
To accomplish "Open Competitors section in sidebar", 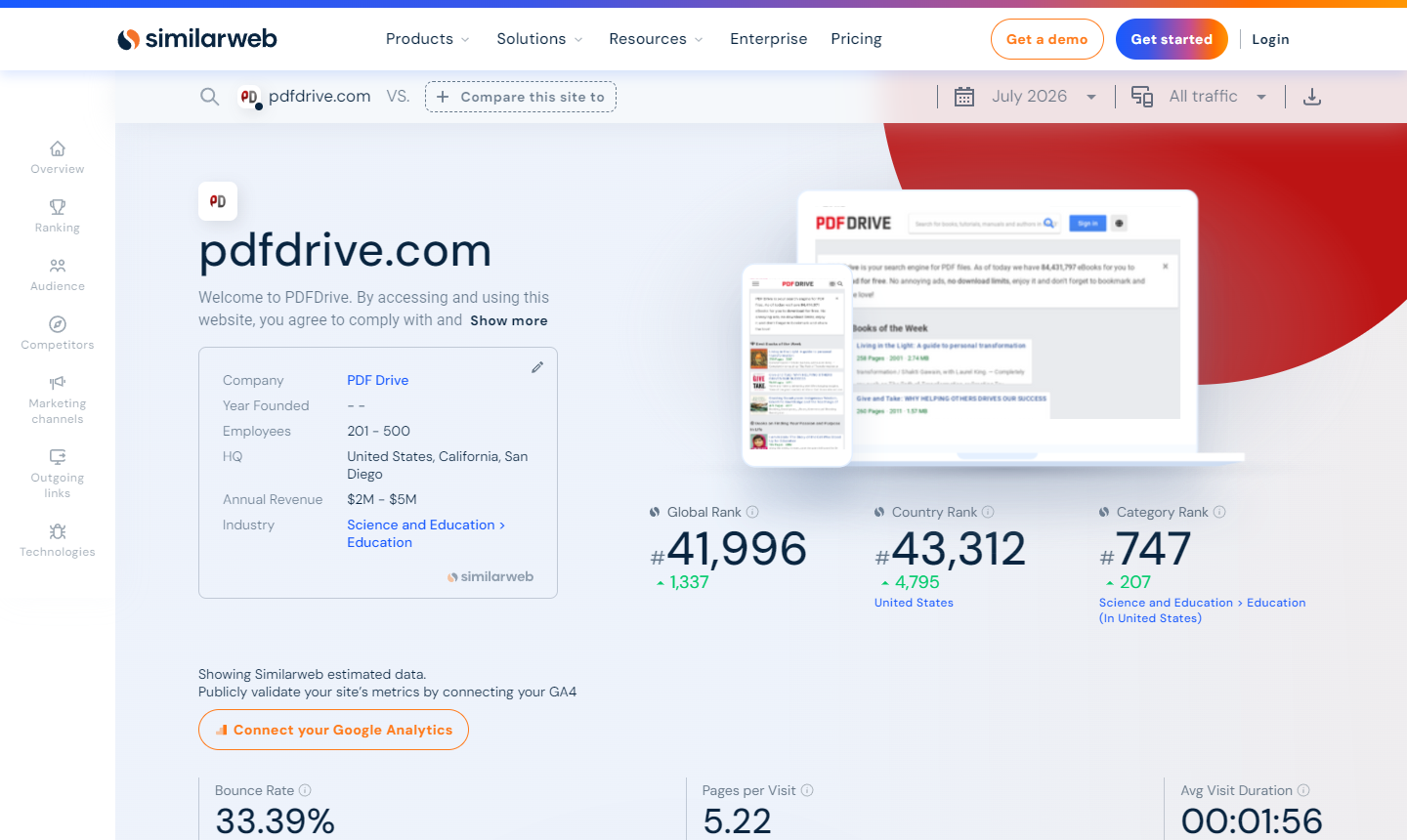I will point(58,333).
